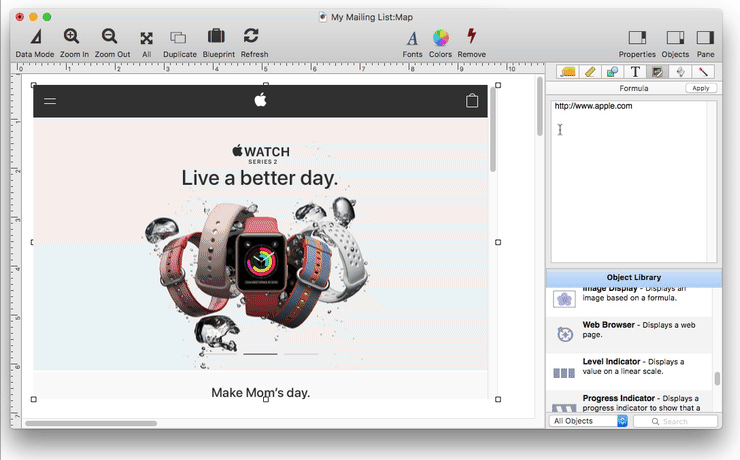
Task: Click the Zoom In magnifier
Action: [x=72, y=36]
